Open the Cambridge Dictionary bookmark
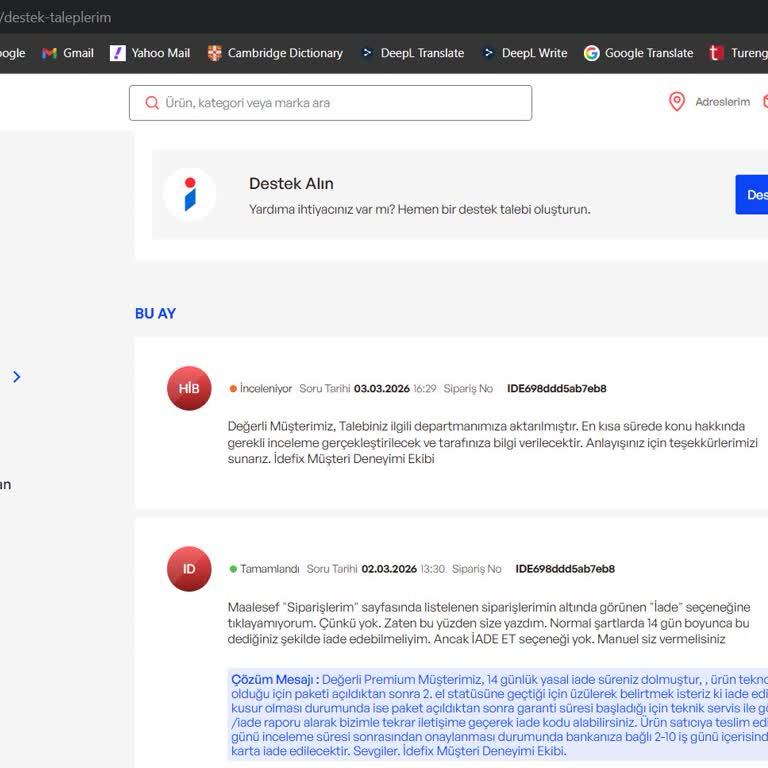 (275, 53)
